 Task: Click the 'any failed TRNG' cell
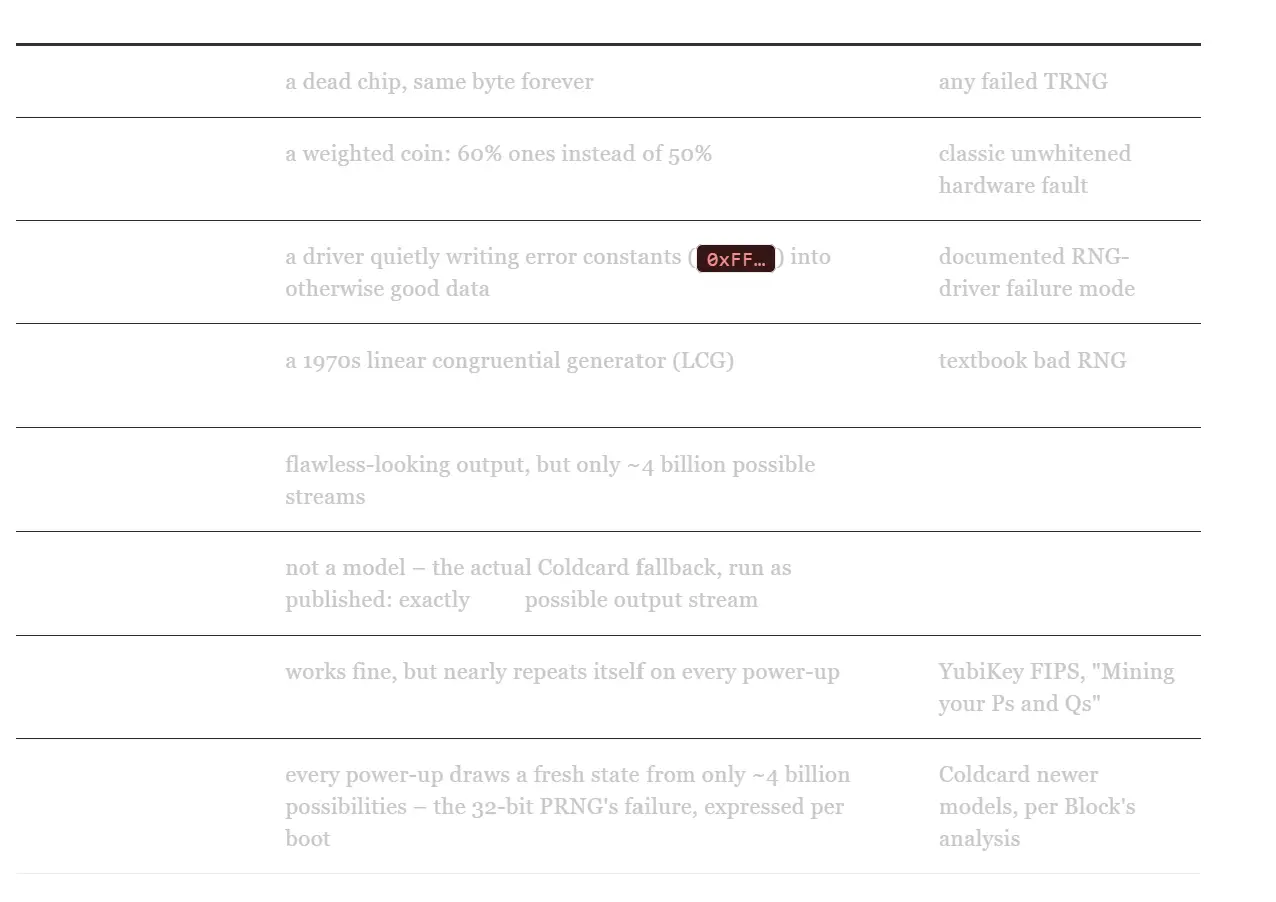pyautogui.click(x=1023, y=82)
